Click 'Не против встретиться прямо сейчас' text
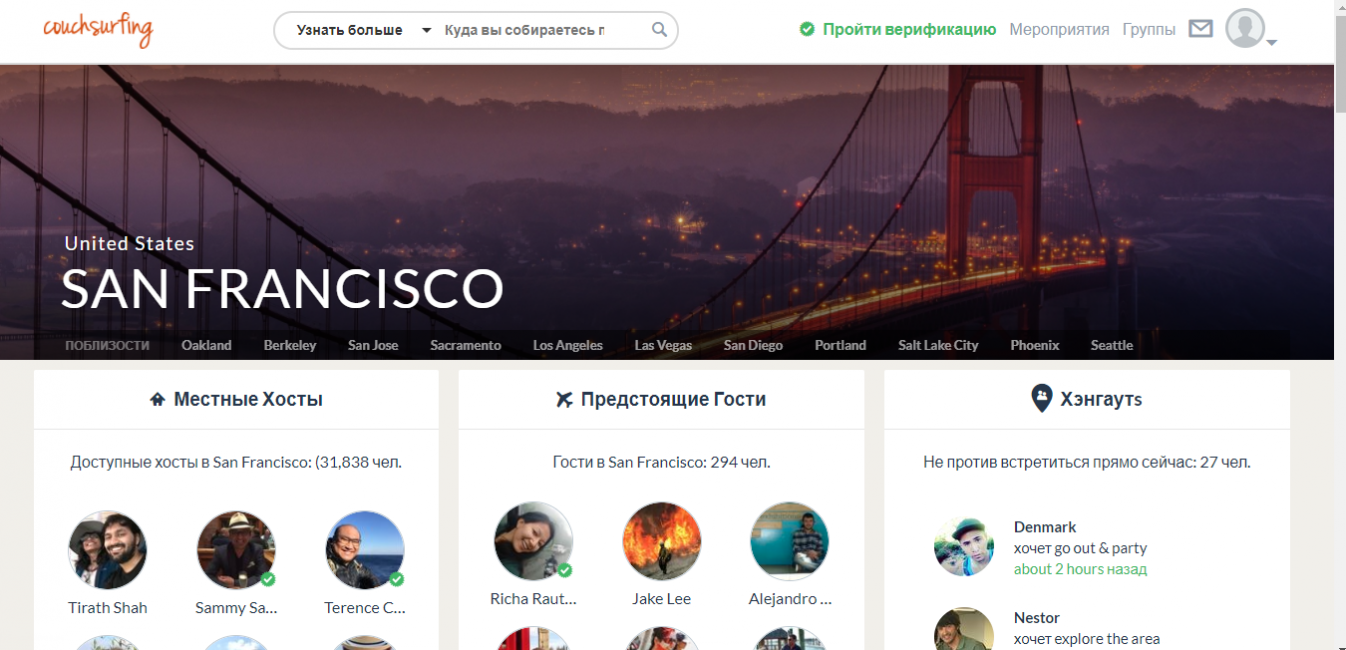 pos(1086,462)
